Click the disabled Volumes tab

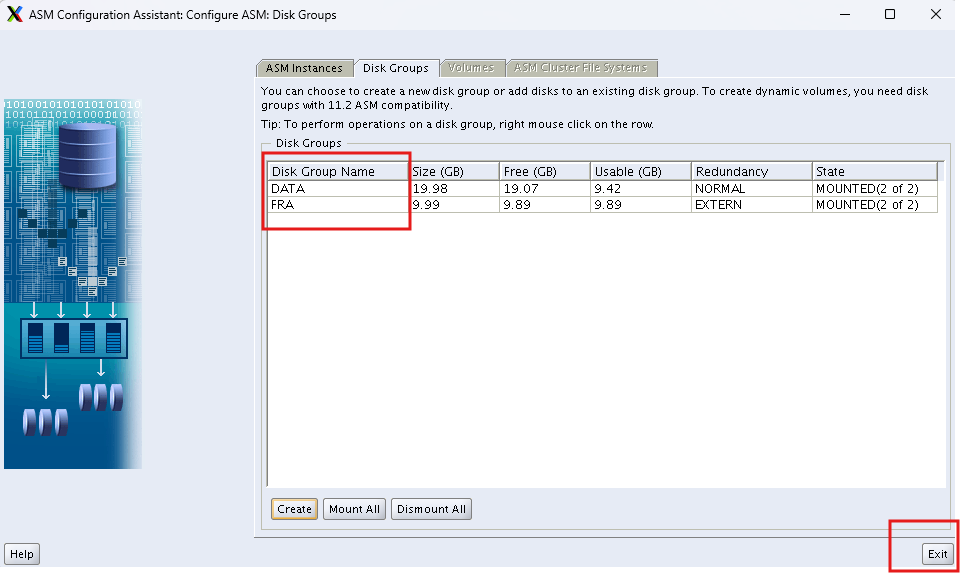click(x=471, y=68)
